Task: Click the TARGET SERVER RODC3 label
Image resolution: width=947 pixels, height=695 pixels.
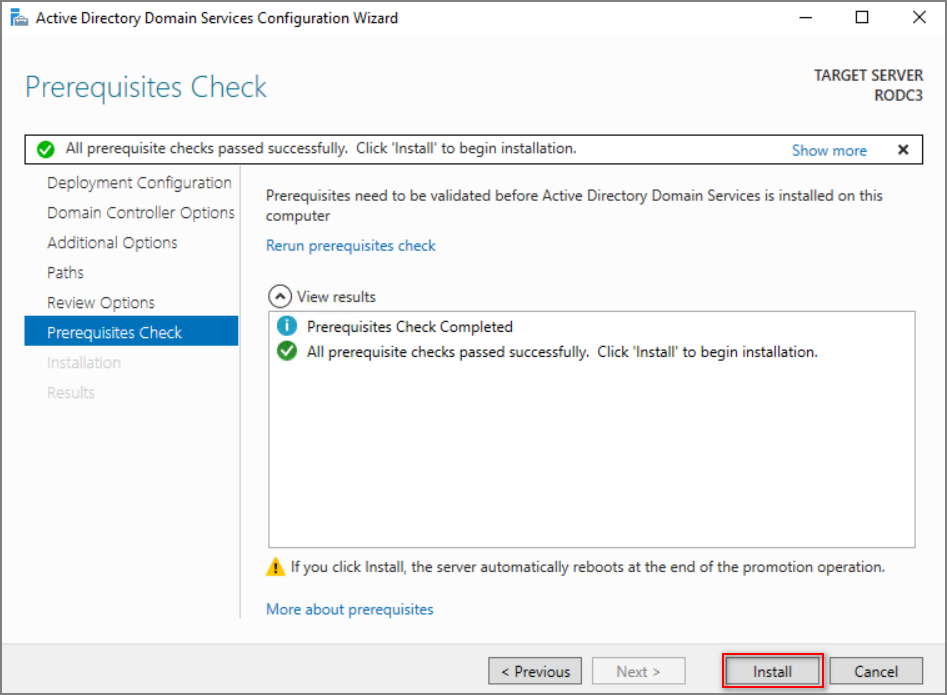Action: [868, 85]
